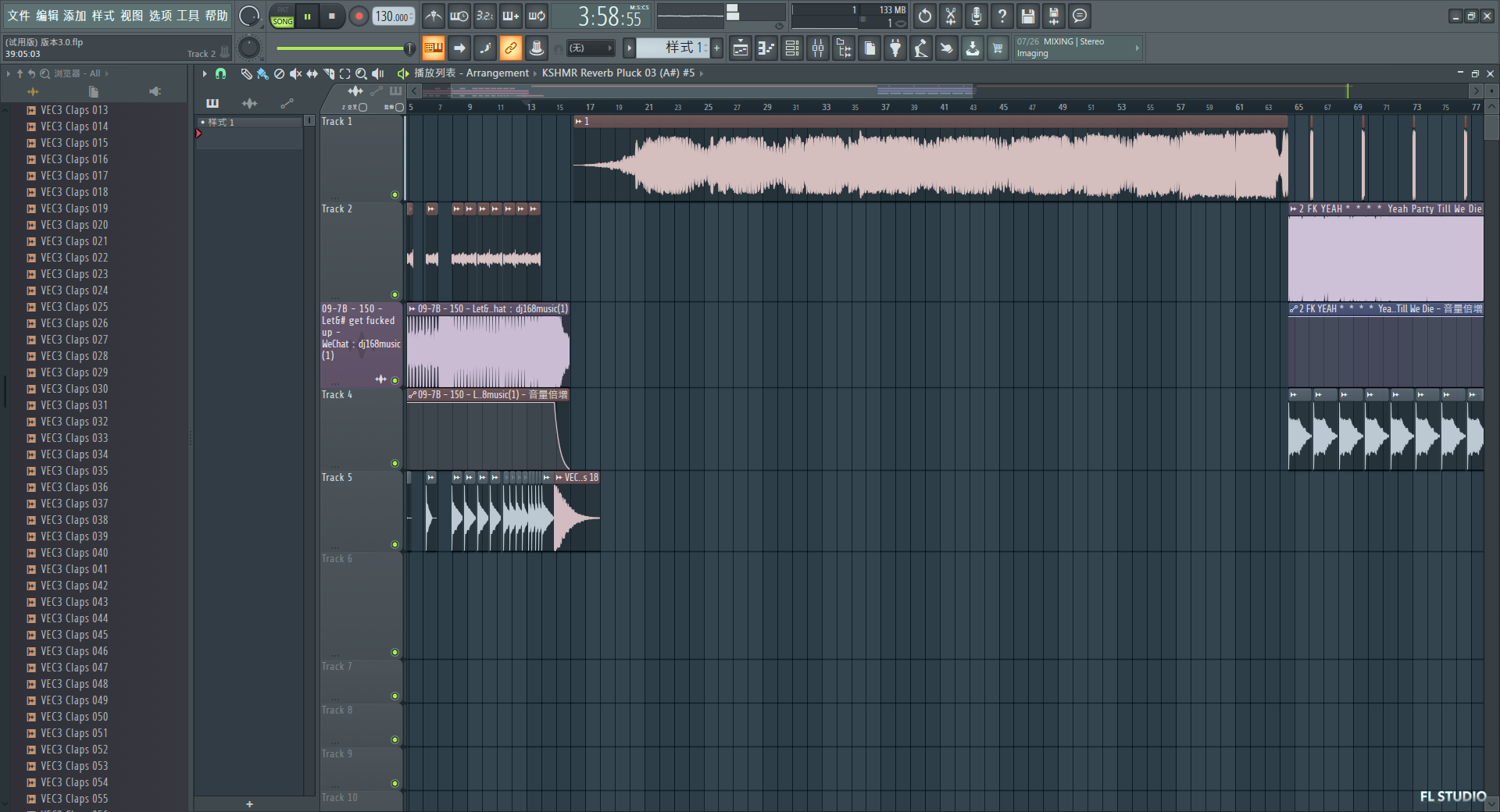The image size is (1500, 812).
Task: Toggle PAT/SONG mode switch
Action: click(282, 16)
